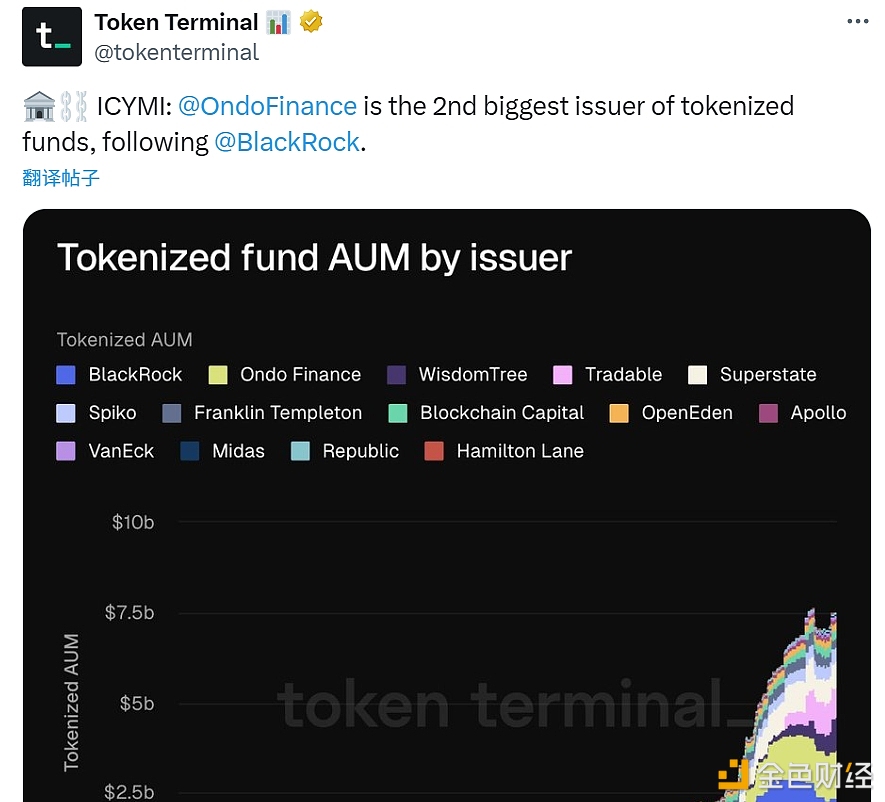Toggle BlackRock legend color swatch
The width and height of the screenshot is (885, 802).
(x=66, y=375)
